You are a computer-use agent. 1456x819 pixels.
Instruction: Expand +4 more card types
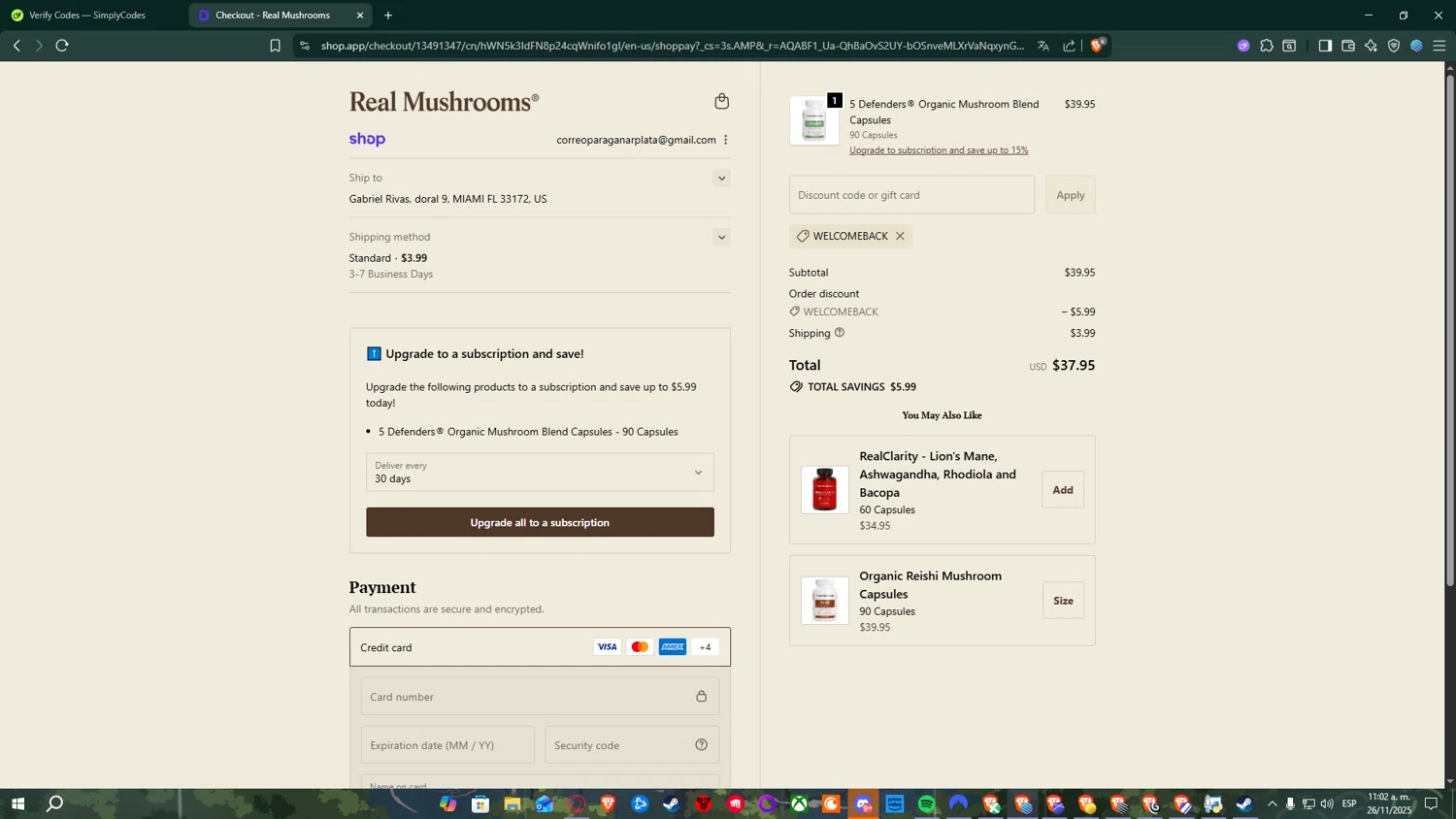tap(706, 647)
